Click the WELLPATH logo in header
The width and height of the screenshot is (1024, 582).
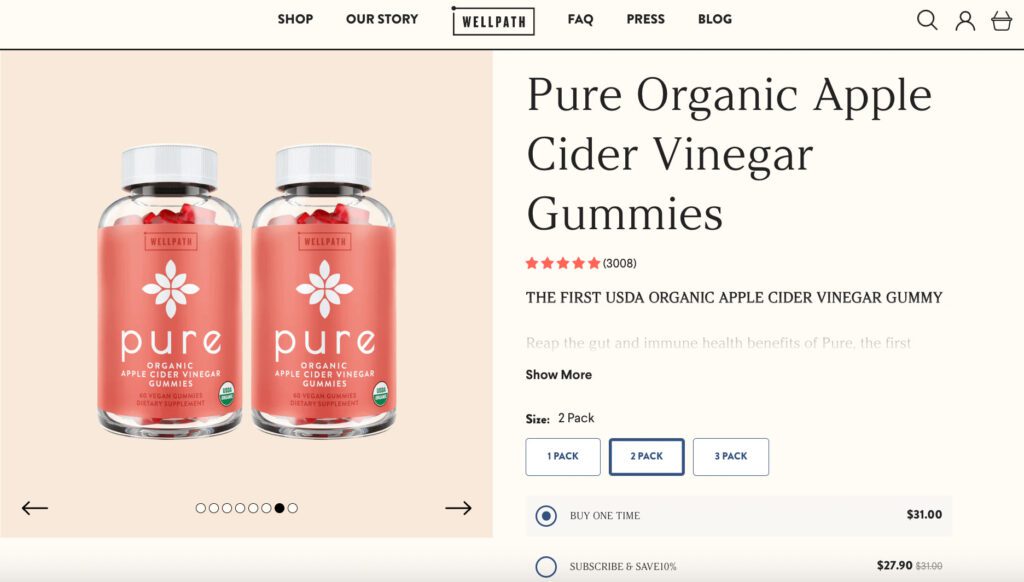[x=493, y=21]
